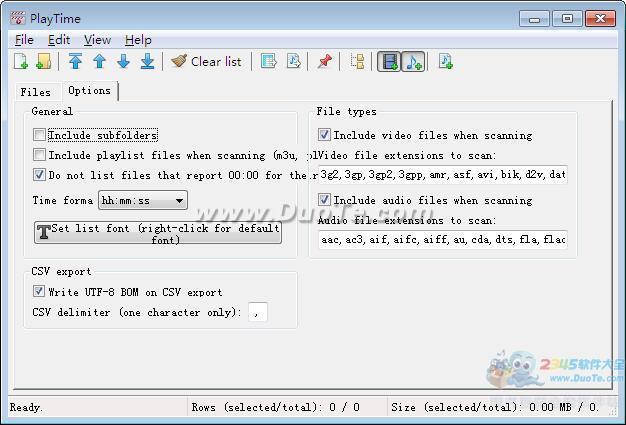
Task: Toggle the video files film icon
Action: click(x=389, y=62)
